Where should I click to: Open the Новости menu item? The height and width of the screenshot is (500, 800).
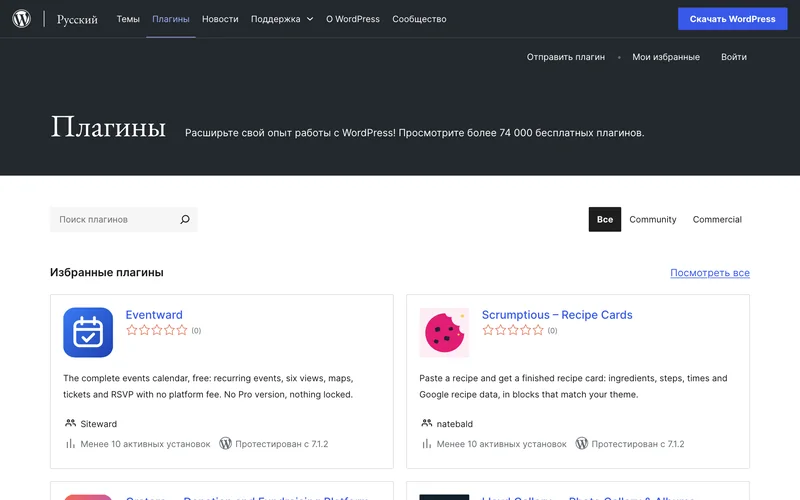[x=220, y=19]
